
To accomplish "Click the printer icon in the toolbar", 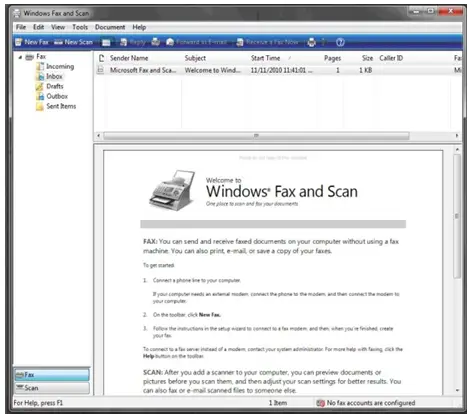I will click(311, 42).
